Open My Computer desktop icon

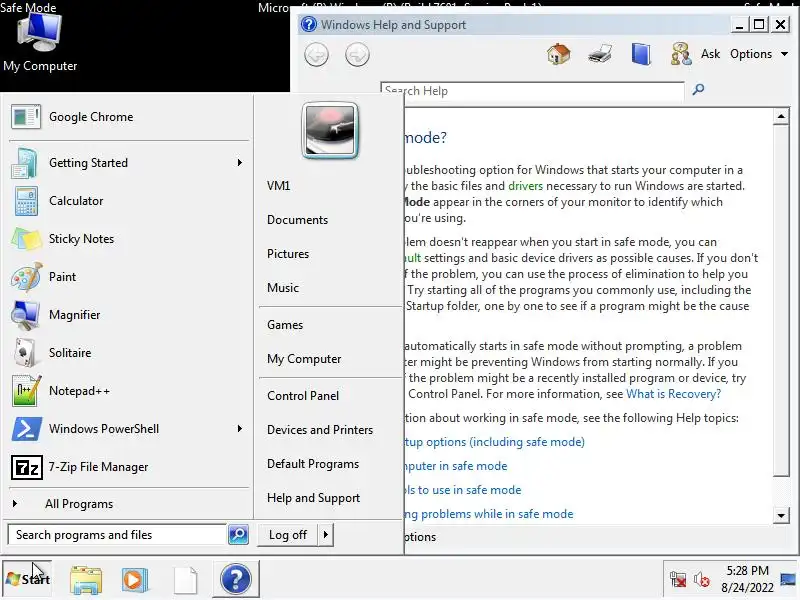click(x=40, y=42)
